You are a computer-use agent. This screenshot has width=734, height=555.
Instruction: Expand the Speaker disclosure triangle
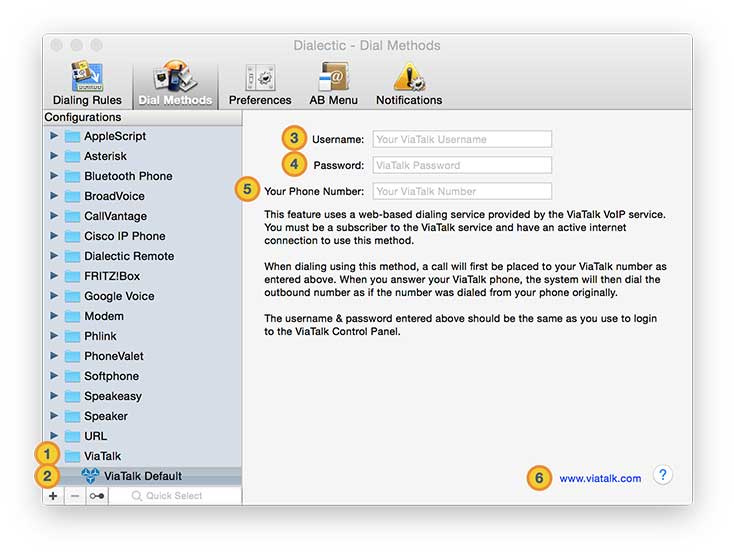pos(54,416)
